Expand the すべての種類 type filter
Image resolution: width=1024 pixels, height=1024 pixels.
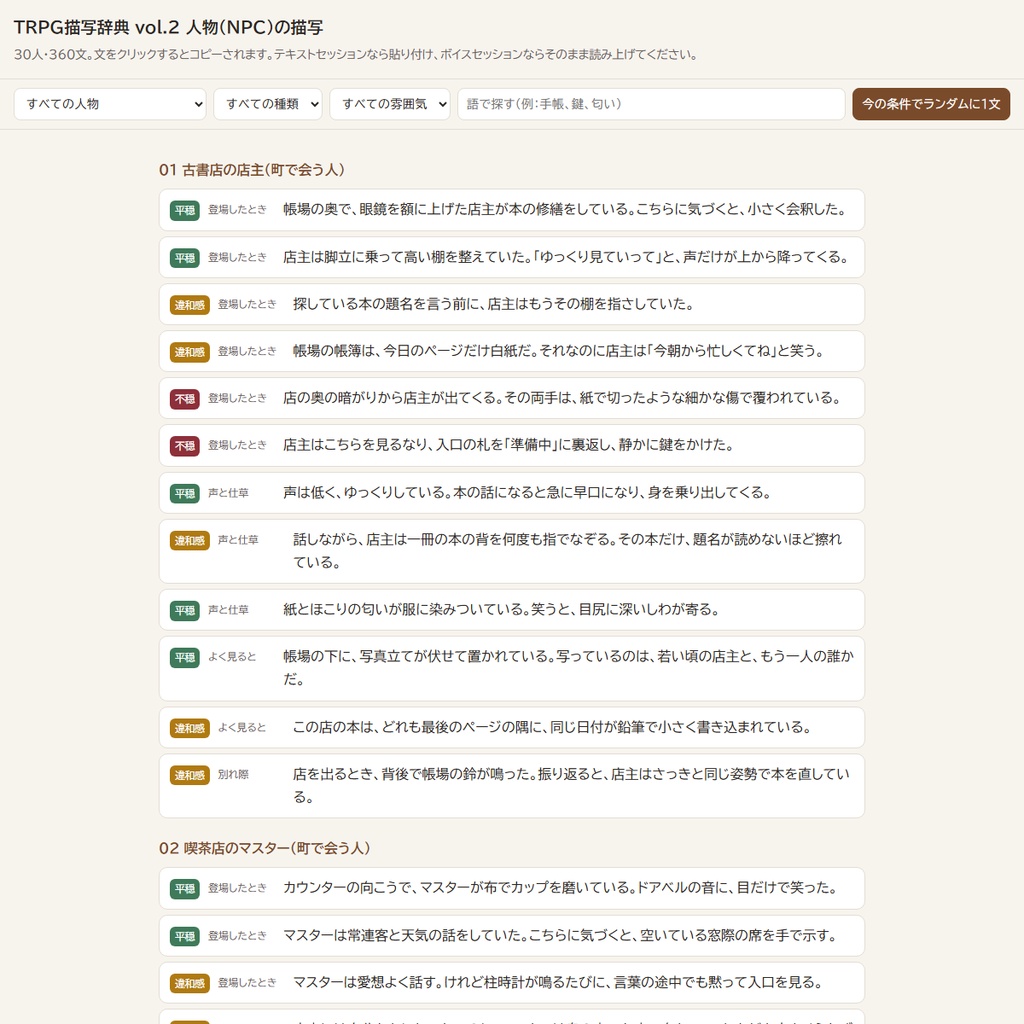(x=268, y=104)
